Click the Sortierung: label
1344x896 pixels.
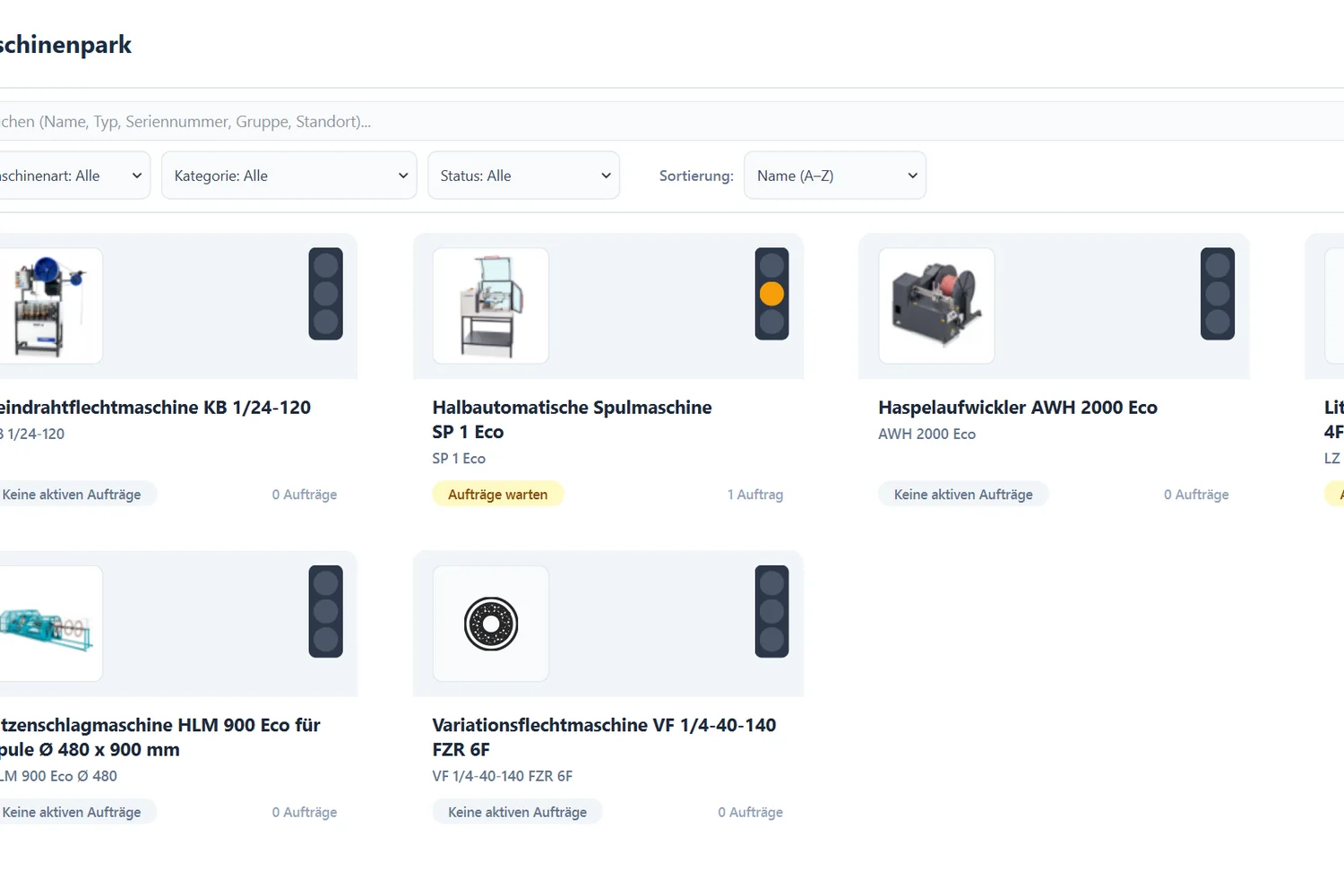coord(696,177)
